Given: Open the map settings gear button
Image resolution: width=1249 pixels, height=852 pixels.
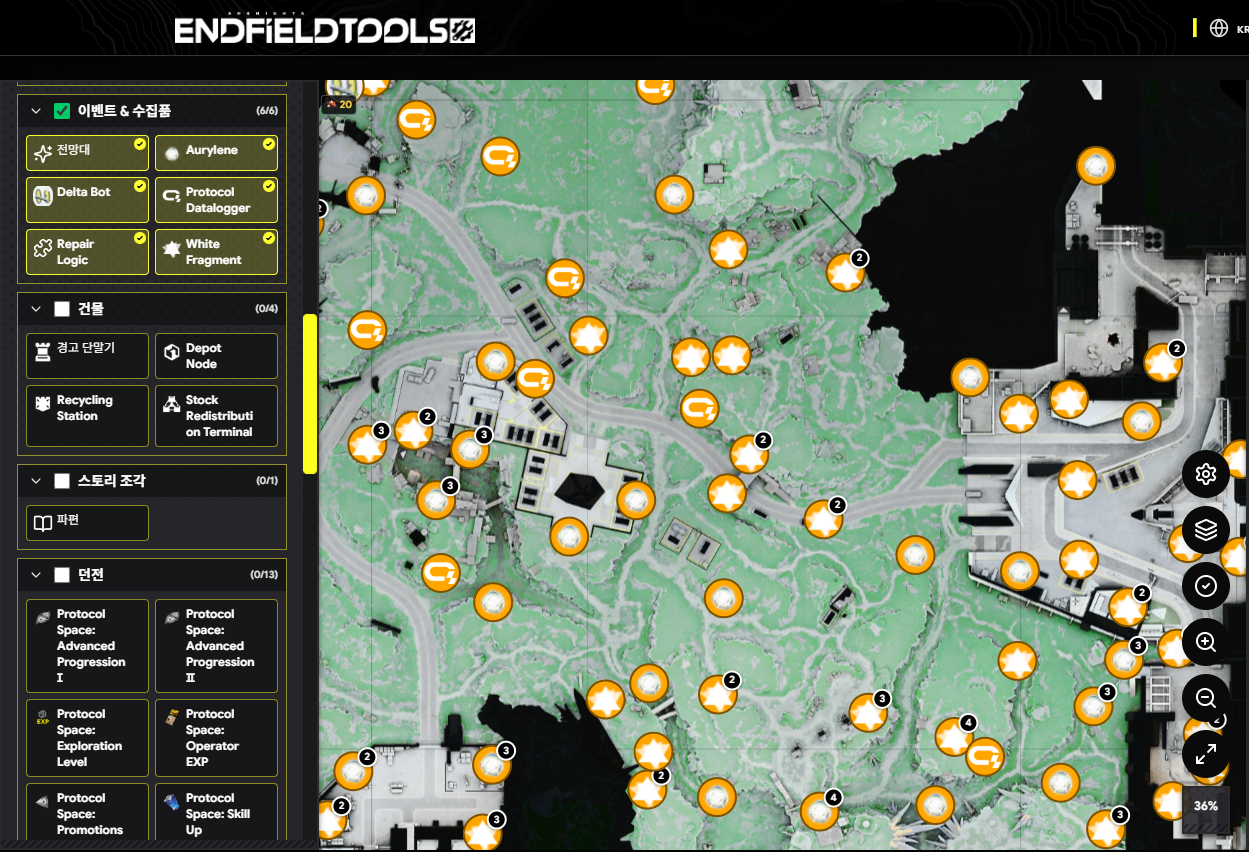Looking at the screenshot, I should coord(1206,474).
